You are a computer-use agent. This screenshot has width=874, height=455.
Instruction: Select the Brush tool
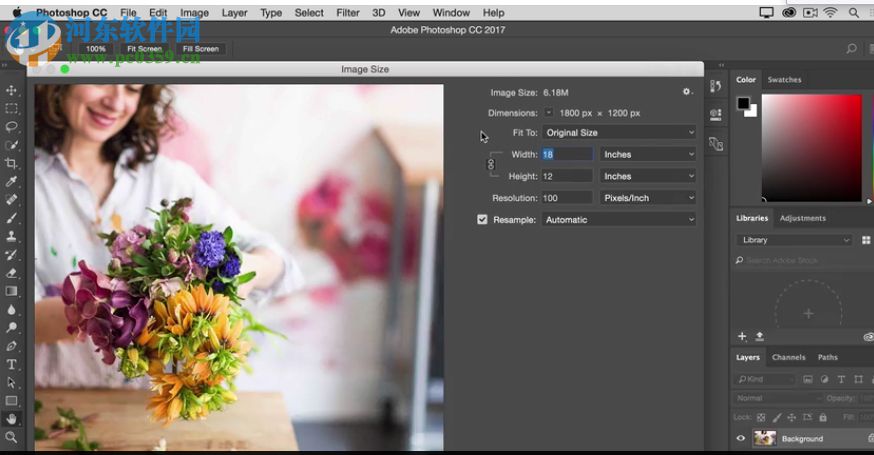point(11,218)
